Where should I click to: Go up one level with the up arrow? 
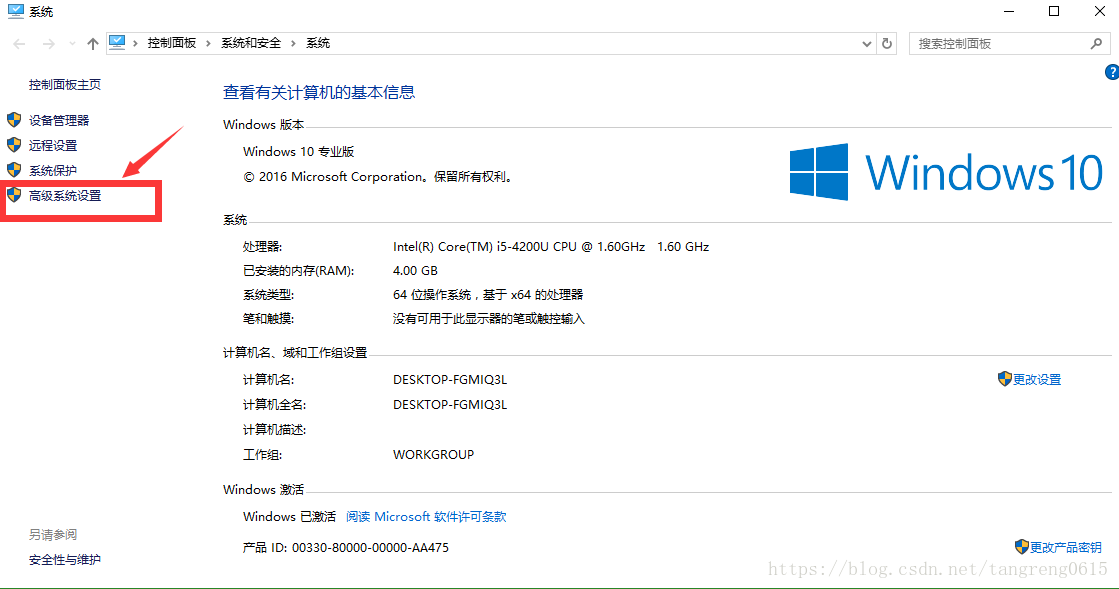93,44
